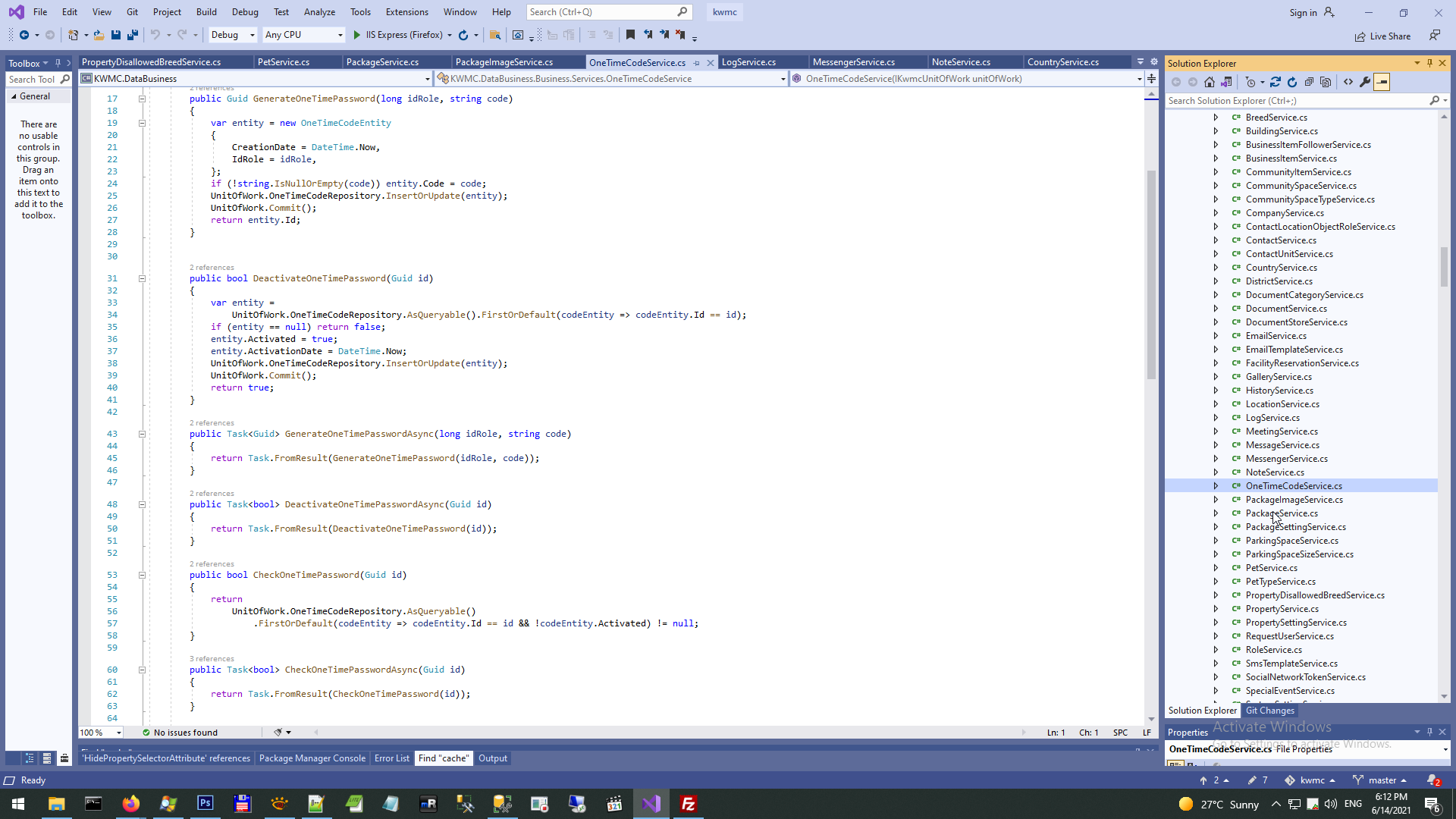Click the Find in Files toolbar icon

point(495,35)
